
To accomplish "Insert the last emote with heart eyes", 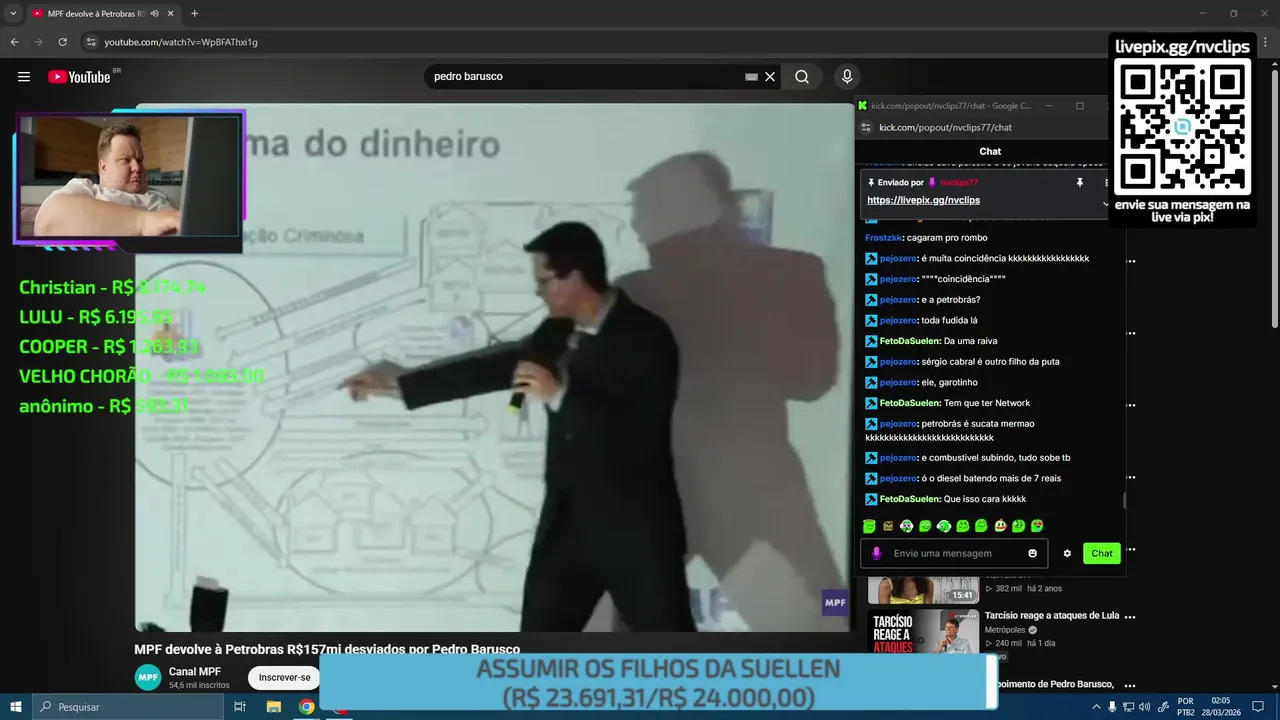I will [x=1037, y=526].
